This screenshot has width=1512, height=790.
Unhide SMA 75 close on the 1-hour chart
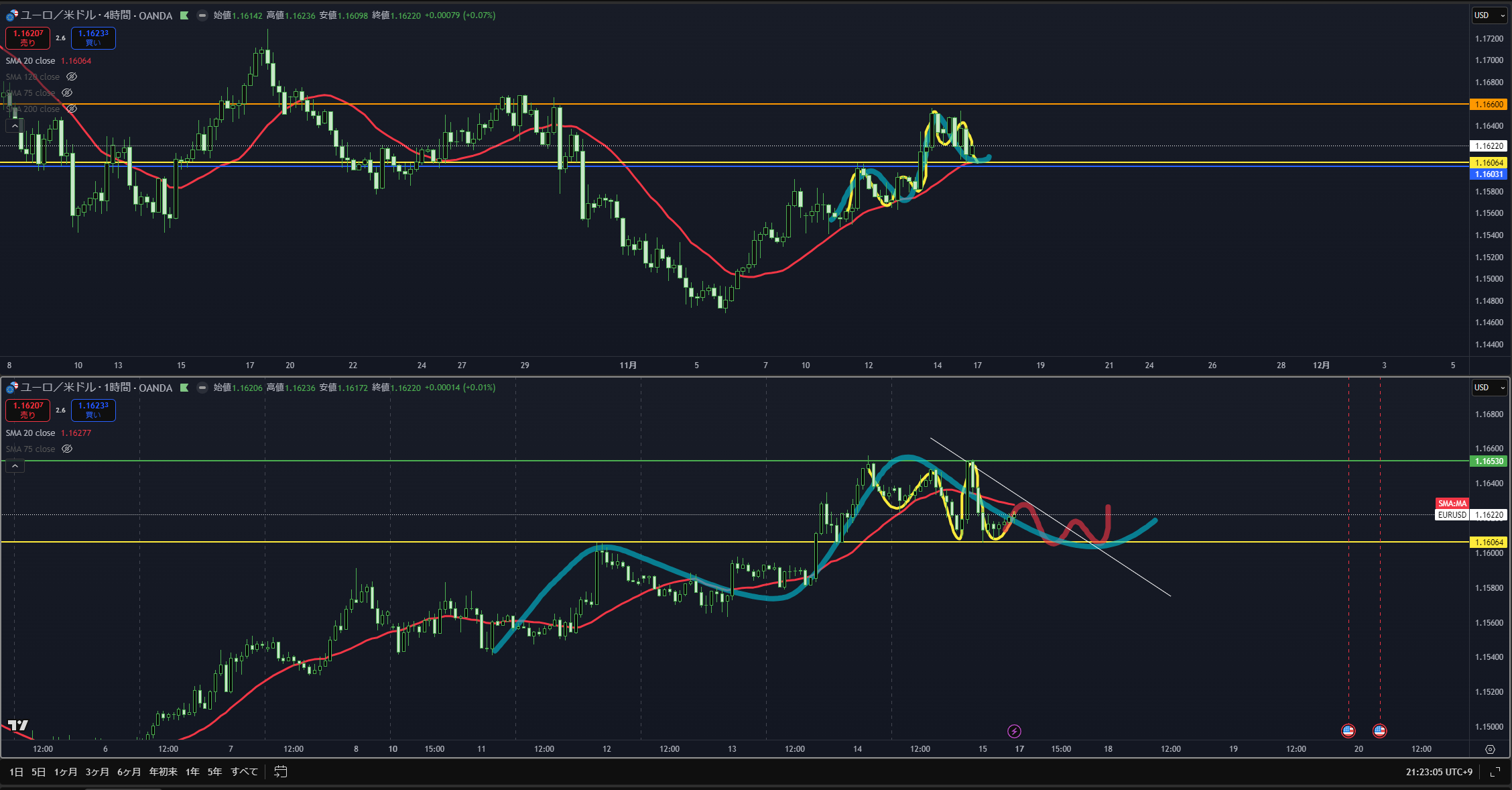click(x=67, y=449)
